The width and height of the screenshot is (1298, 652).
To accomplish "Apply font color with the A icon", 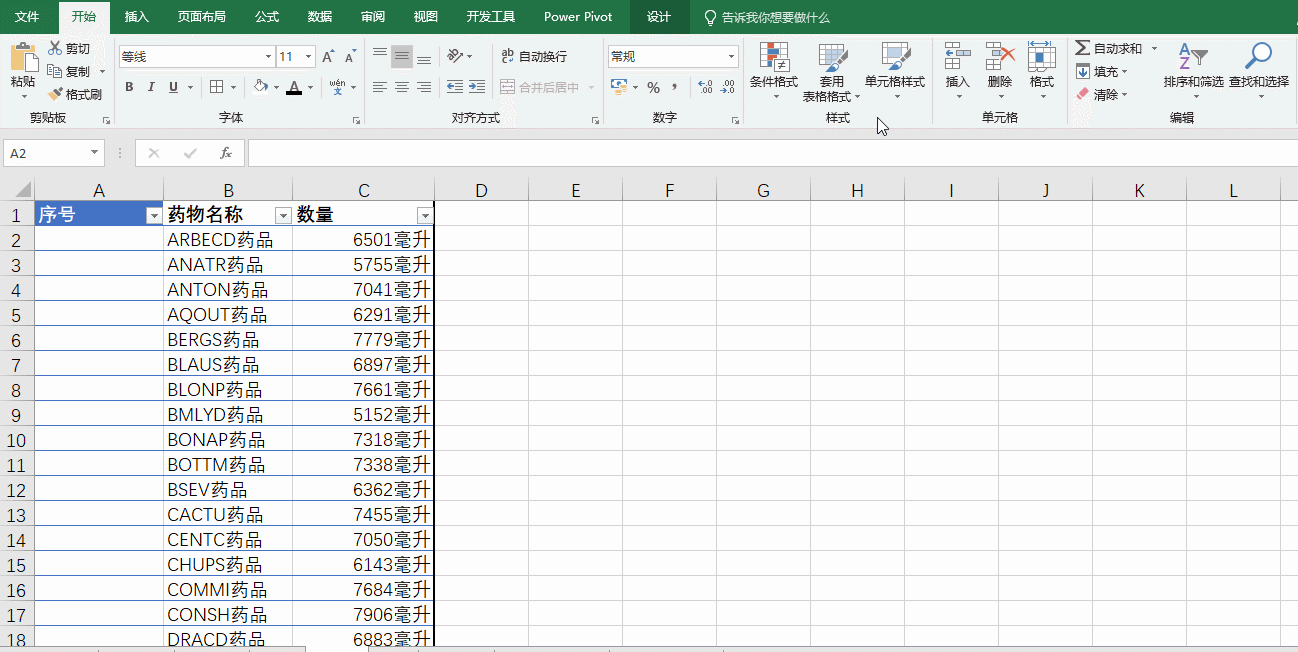I will (x=294, y=87).
